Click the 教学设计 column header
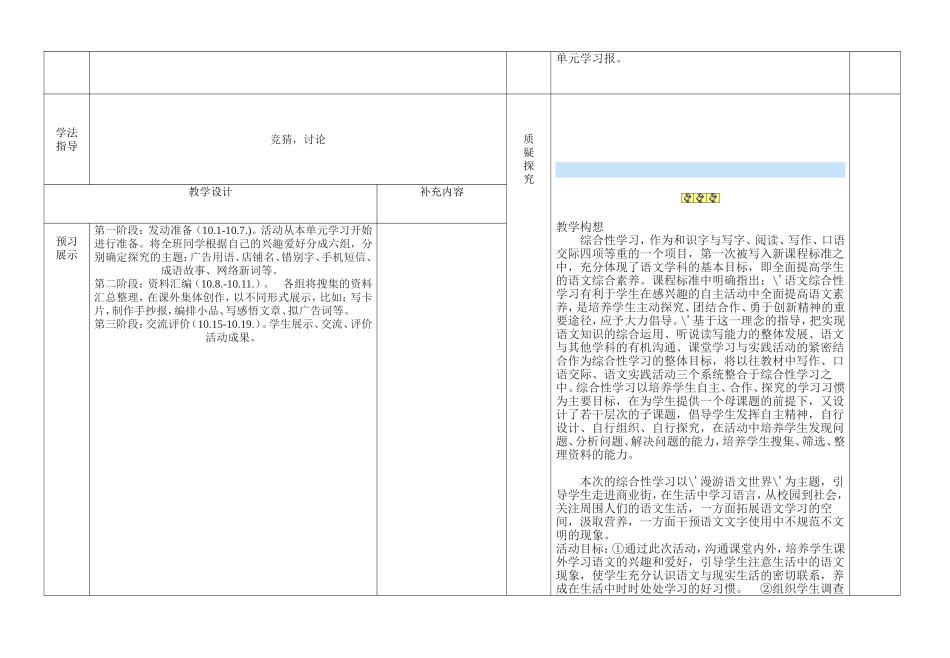 pos(210,192)
